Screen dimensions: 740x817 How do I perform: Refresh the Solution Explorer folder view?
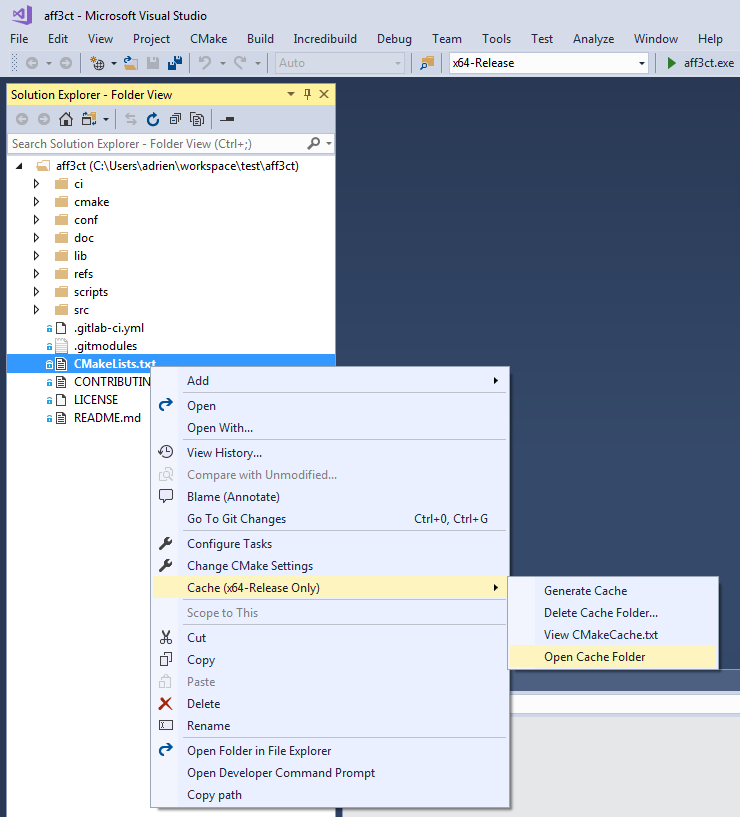click(153, 119)
